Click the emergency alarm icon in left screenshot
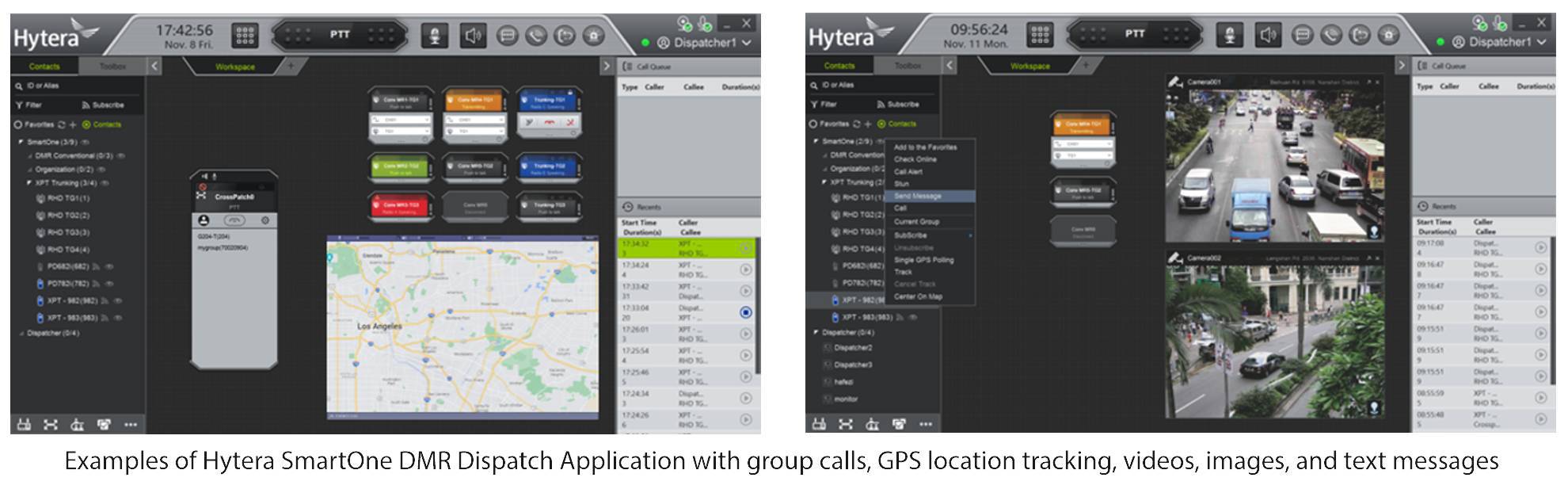 [x=594, y=36]
